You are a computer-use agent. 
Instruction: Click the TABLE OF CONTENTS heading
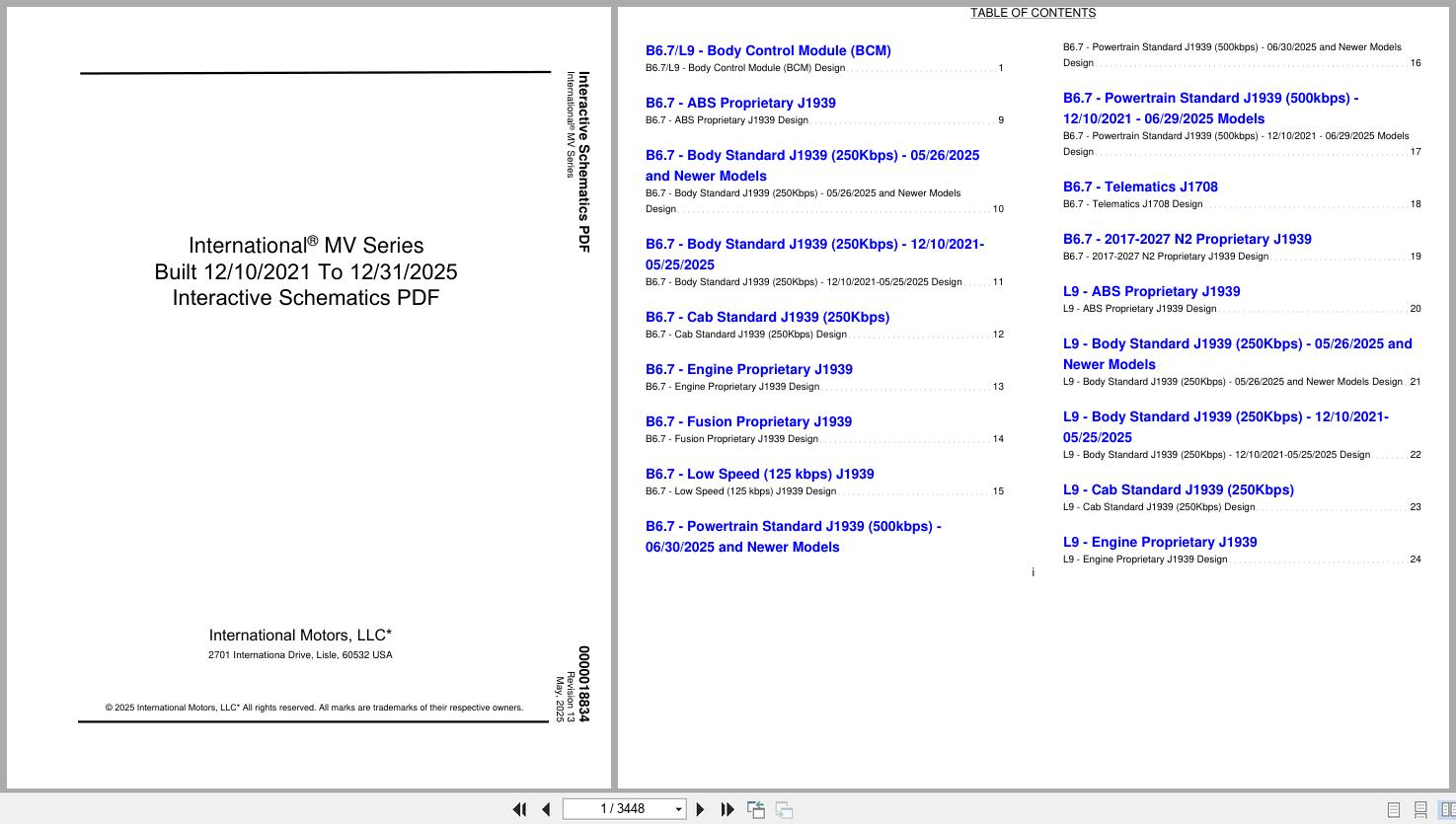[1033, 13]
